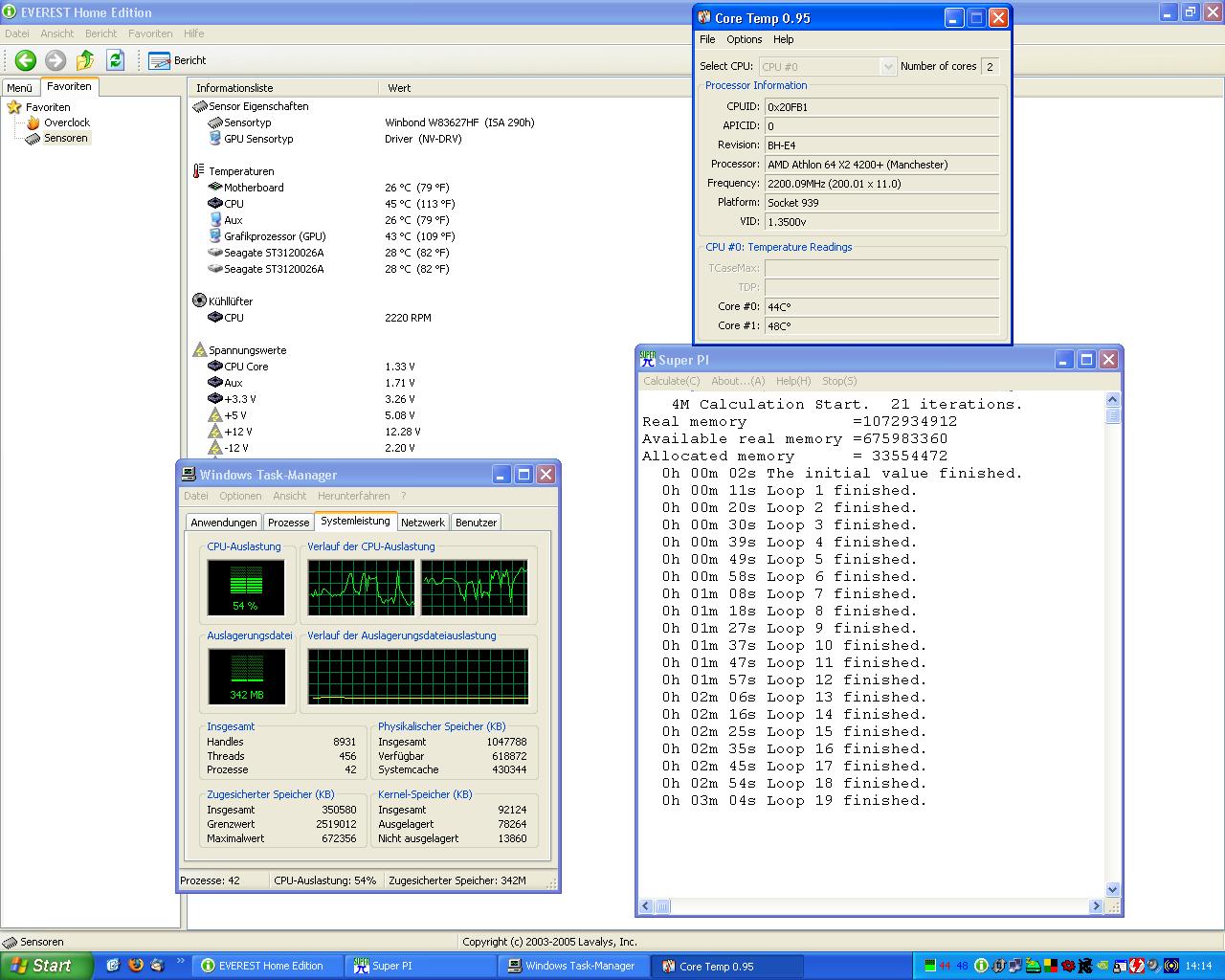Click the first Seagate ST3120026A drive icon
The height and width of the screenshot is (980, 1225).
(x=215, y=253)
